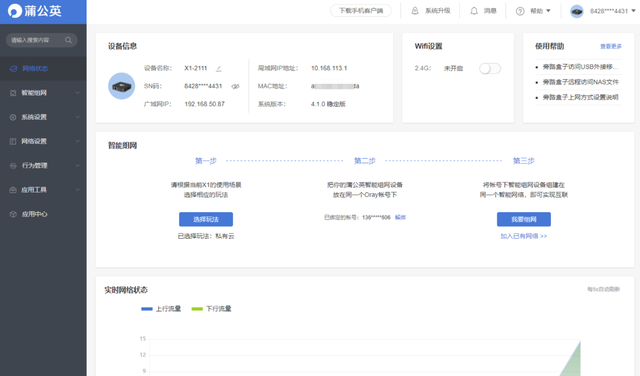Click the 下载手机客户端 button
The width and height of the screenshot is (640, 376).
(x=361, y=11)
